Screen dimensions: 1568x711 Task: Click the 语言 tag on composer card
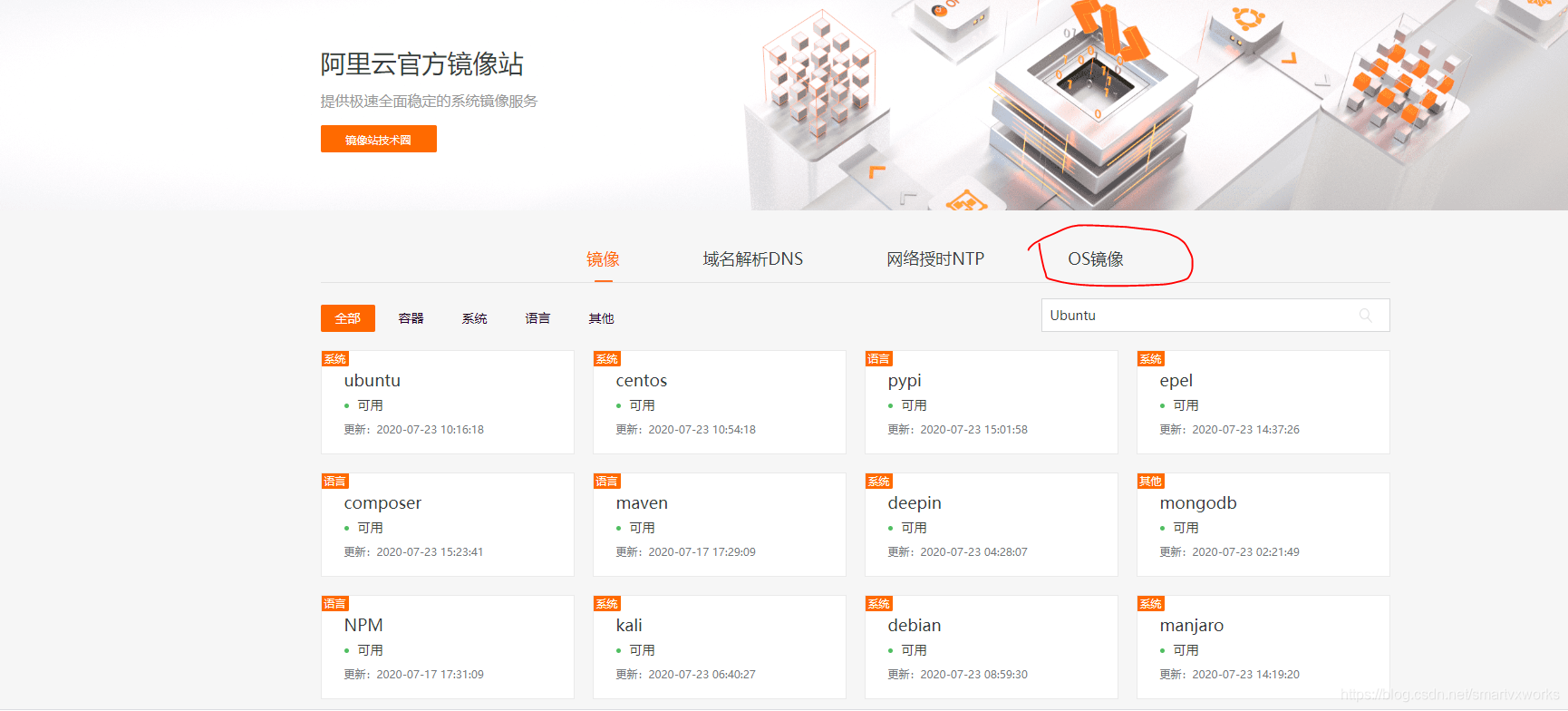tap(335, 482)
